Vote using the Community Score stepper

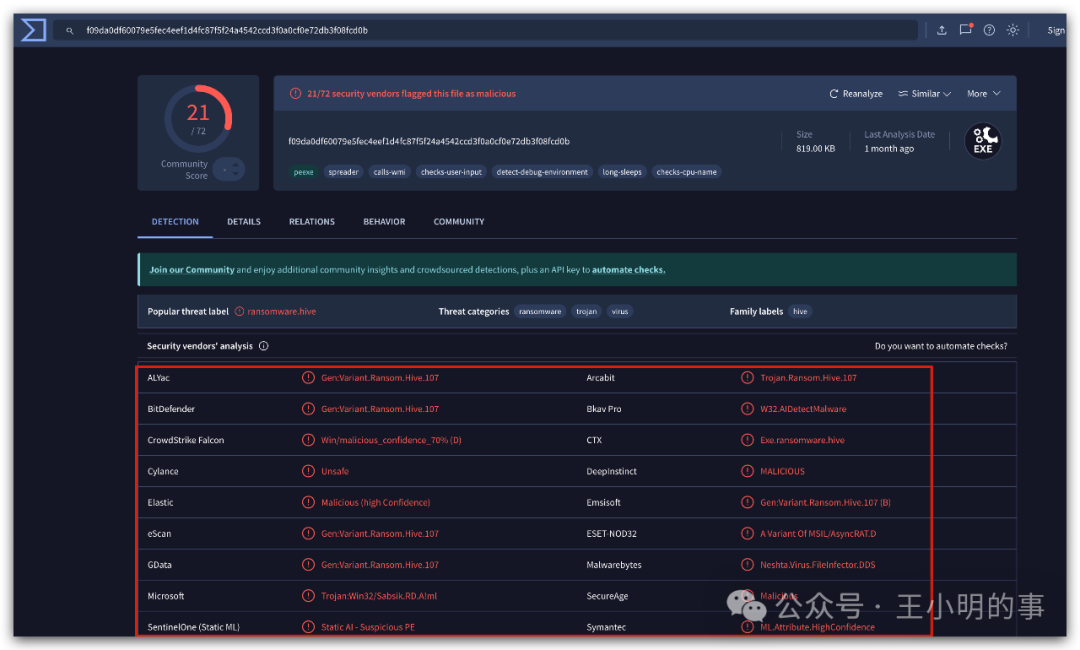tap(229, 169)
